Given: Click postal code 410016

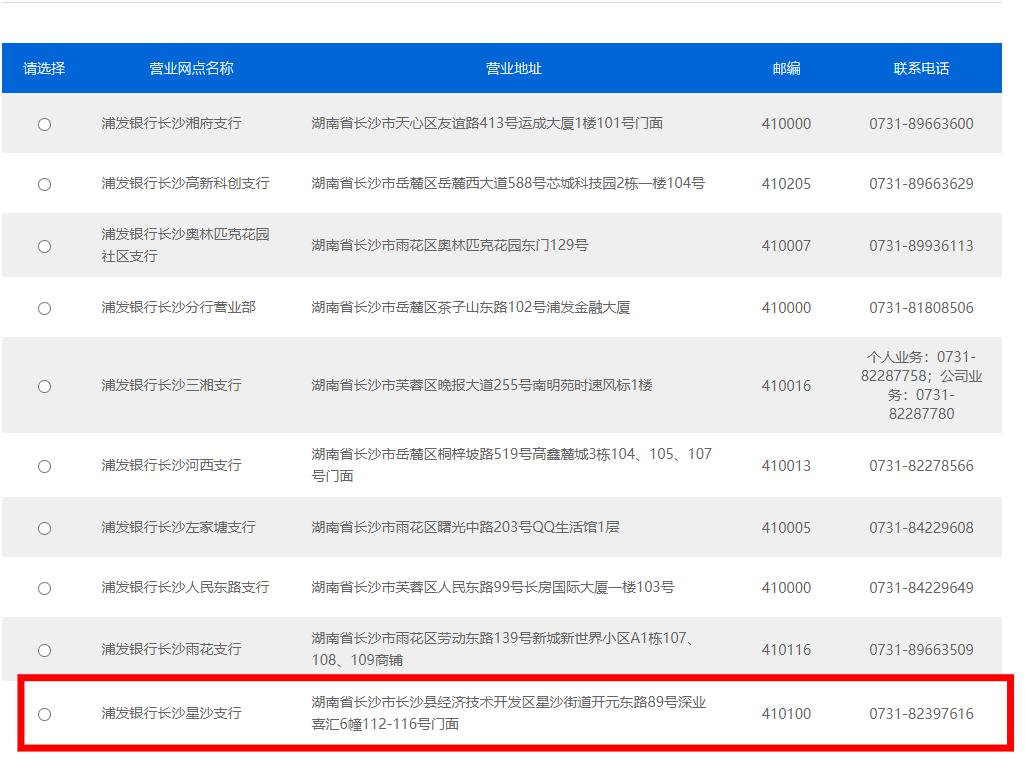Looking at the screenshot, I should [x=786, y=386].
